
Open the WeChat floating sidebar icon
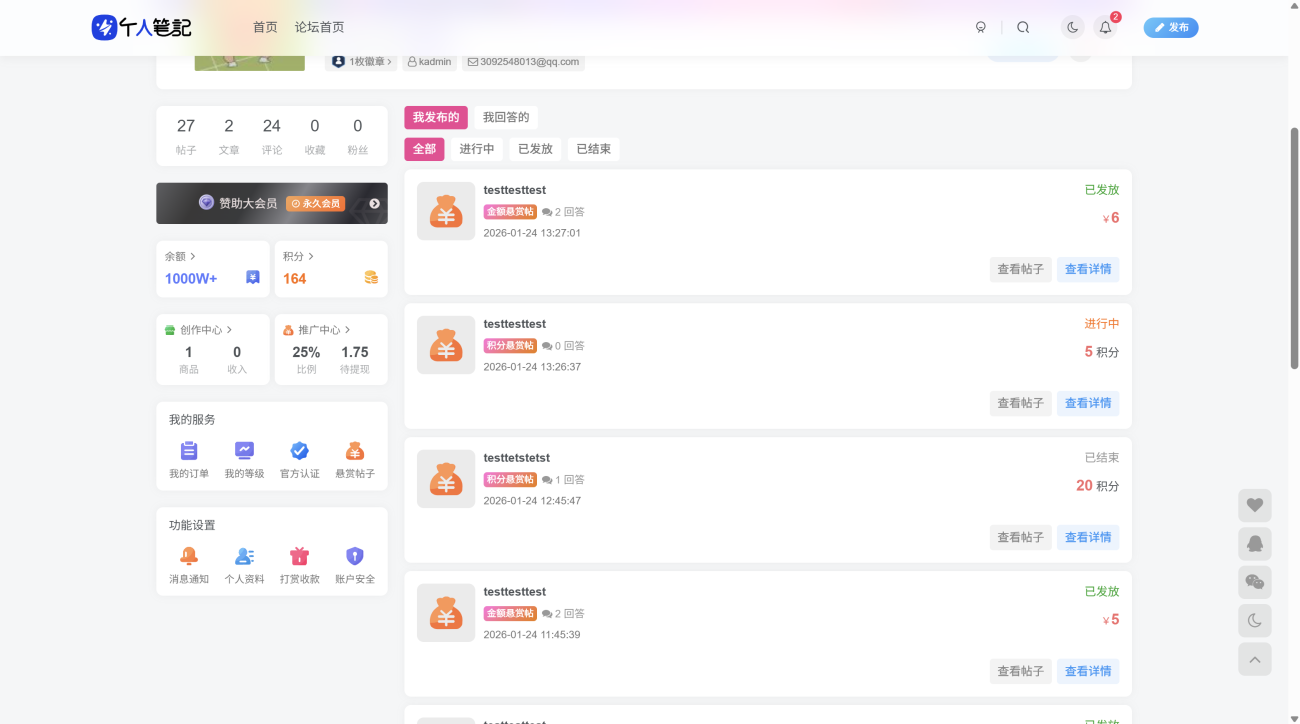click(x=1254, y=582)
